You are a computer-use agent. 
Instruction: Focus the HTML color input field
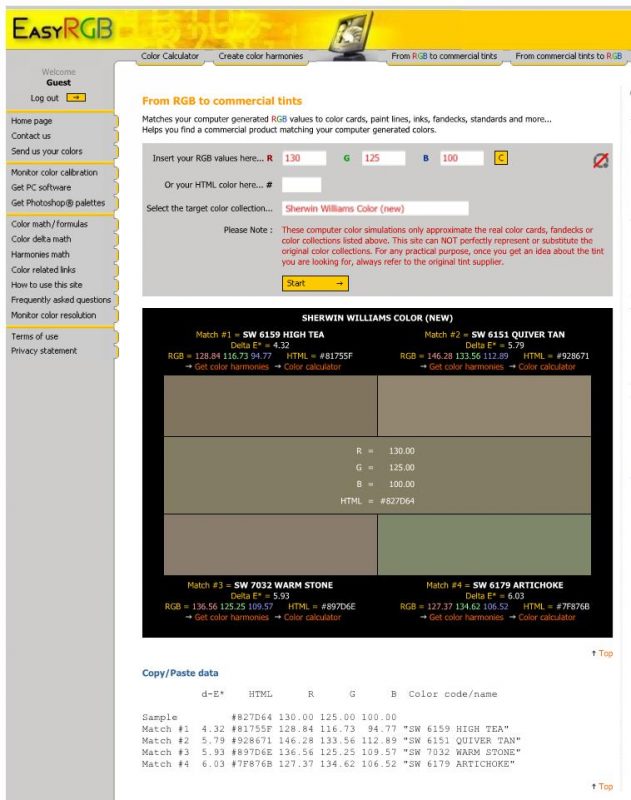pos(301,185)
